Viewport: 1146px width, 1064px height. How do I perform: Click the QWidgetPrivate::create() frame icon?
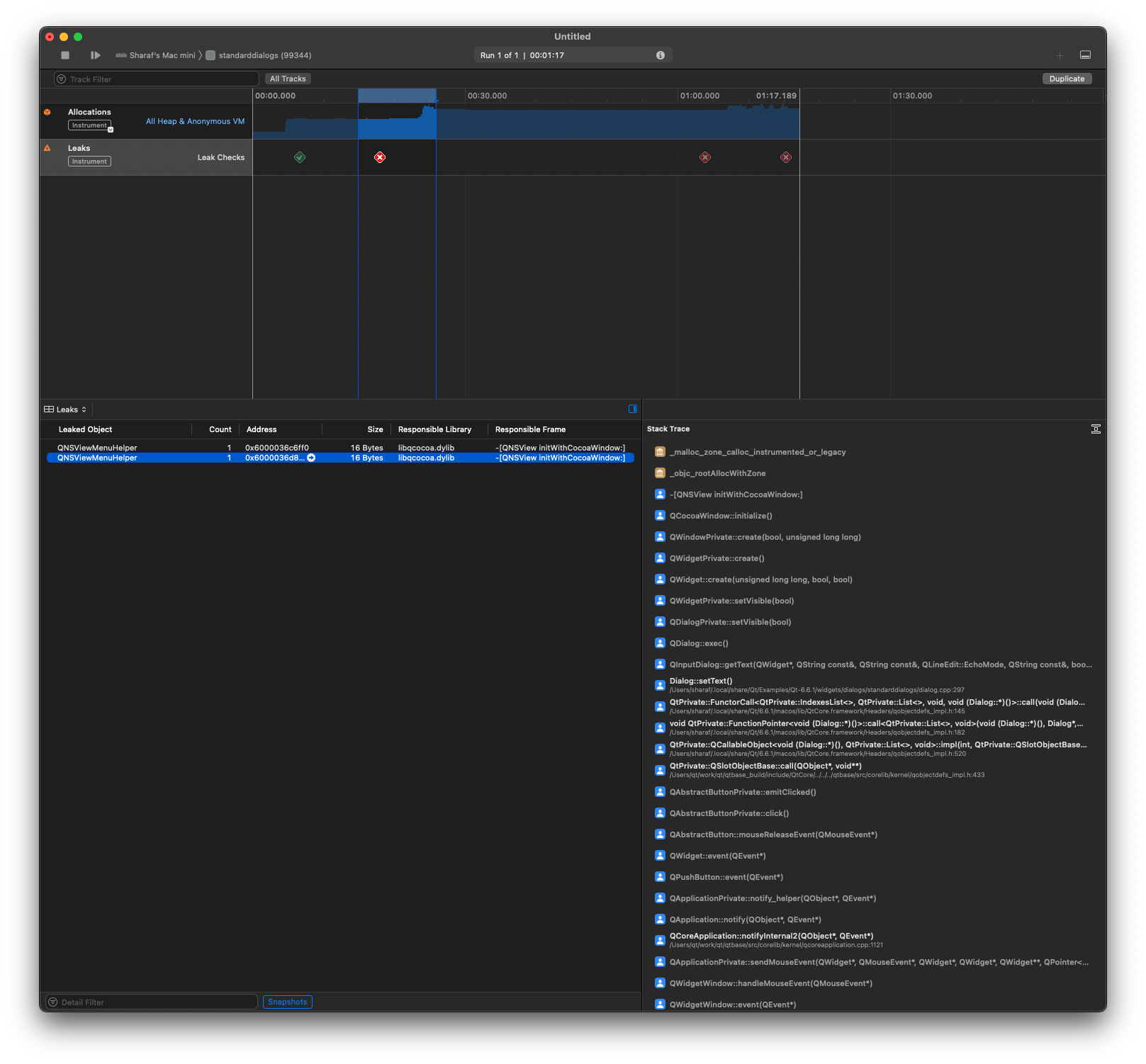(660, 558)
